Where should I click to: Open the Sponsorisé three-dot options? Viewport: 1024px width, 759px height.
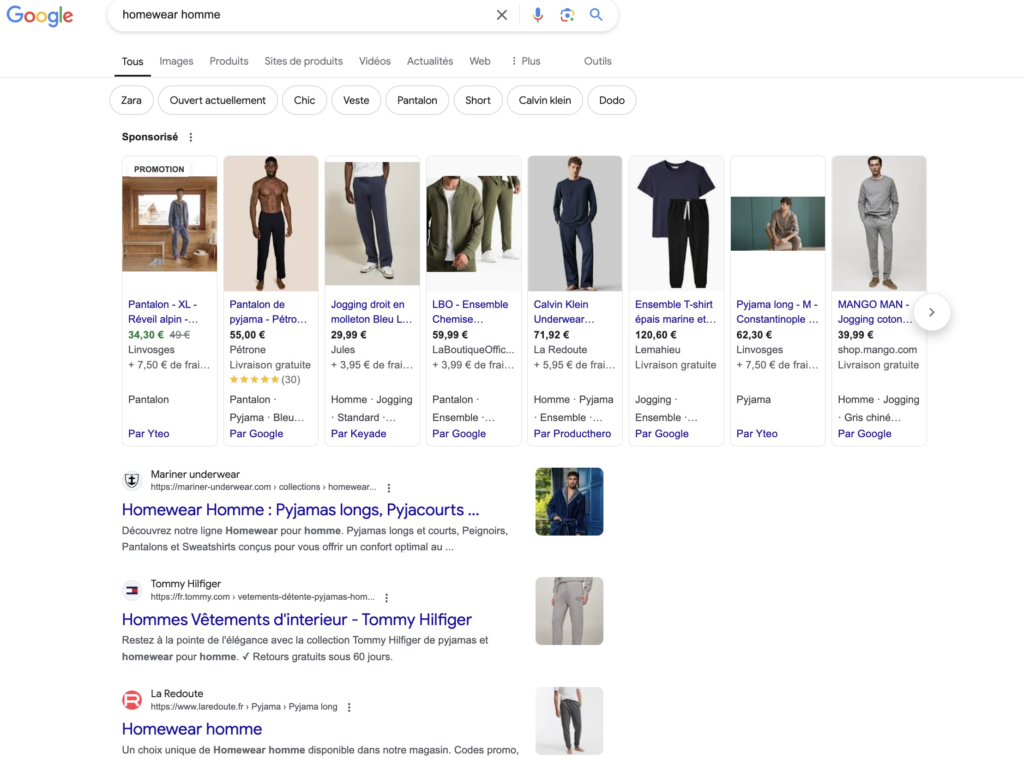coord(191,137)
